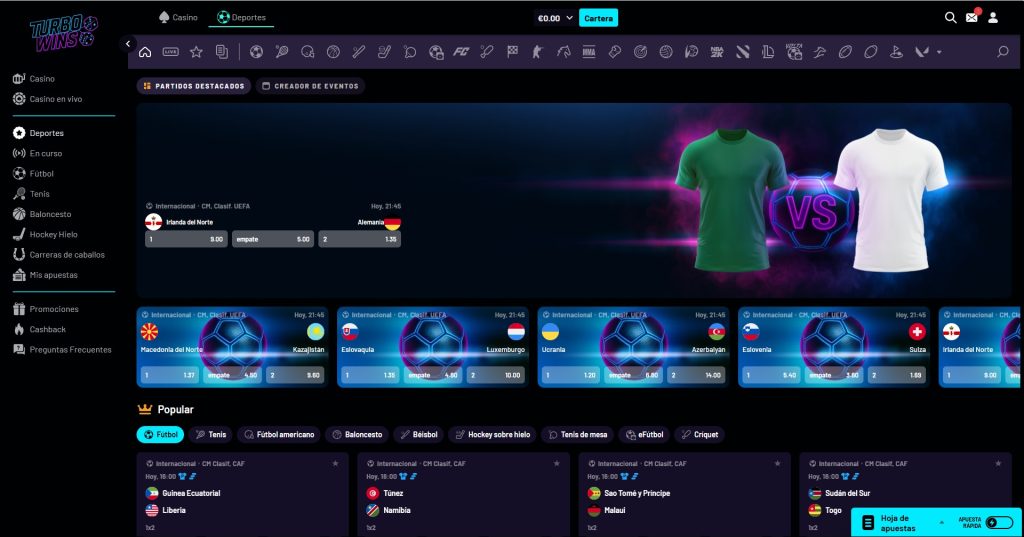Click the home icon in sports toolbar
Screen dimensions: 1024x537
click(145, 52)
